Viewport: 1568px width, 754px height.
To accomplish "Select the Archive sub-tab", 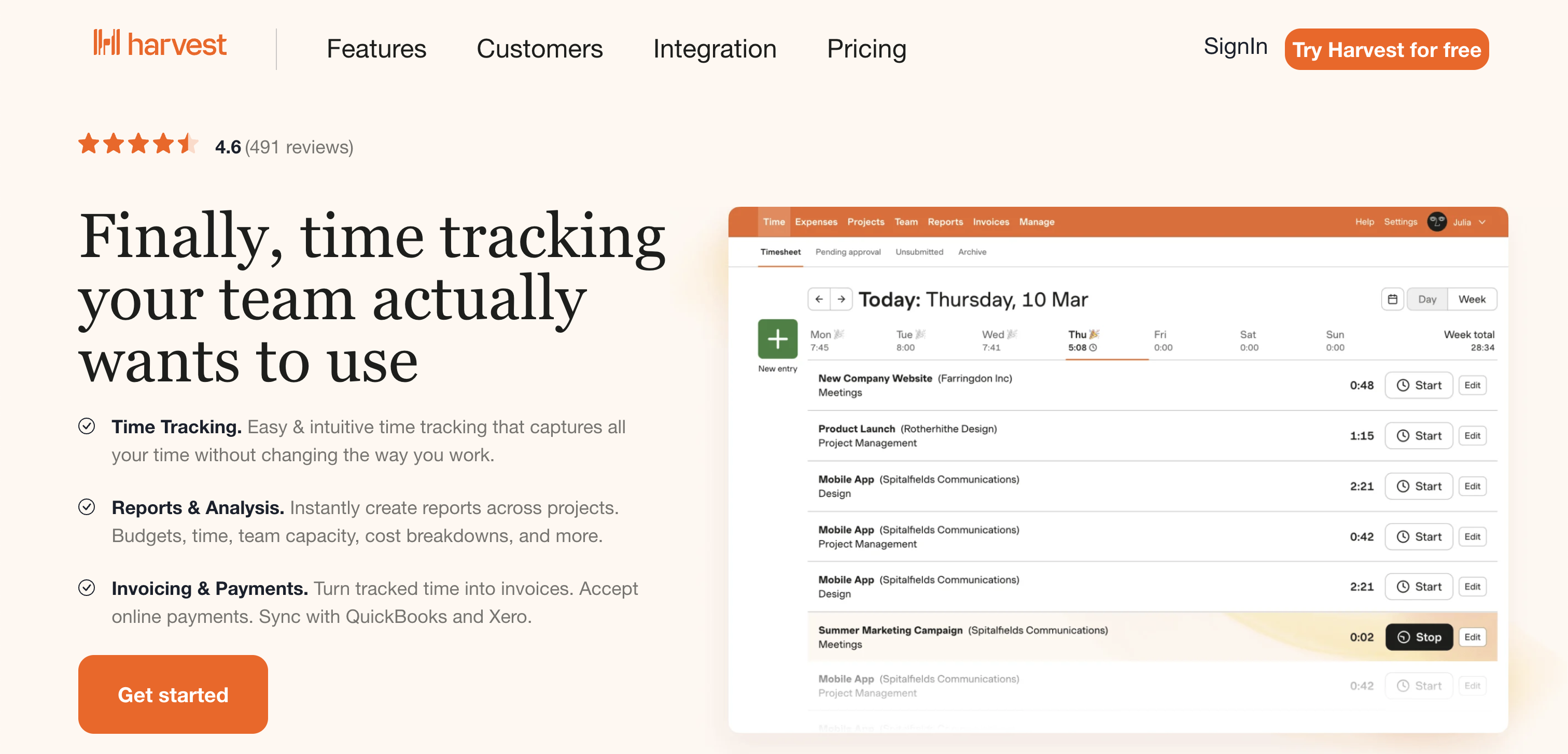I will (972, 252).
